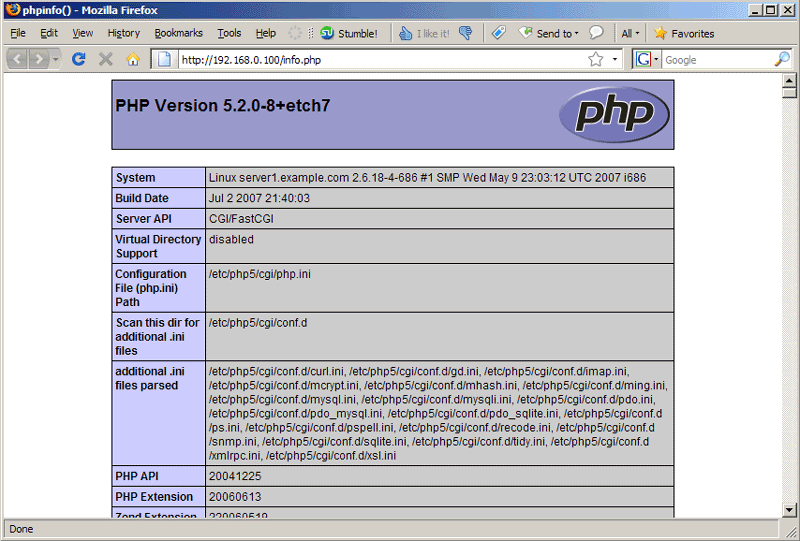Click the PHP logo image
Screen dimensions: 800x541
click(614, 114)
